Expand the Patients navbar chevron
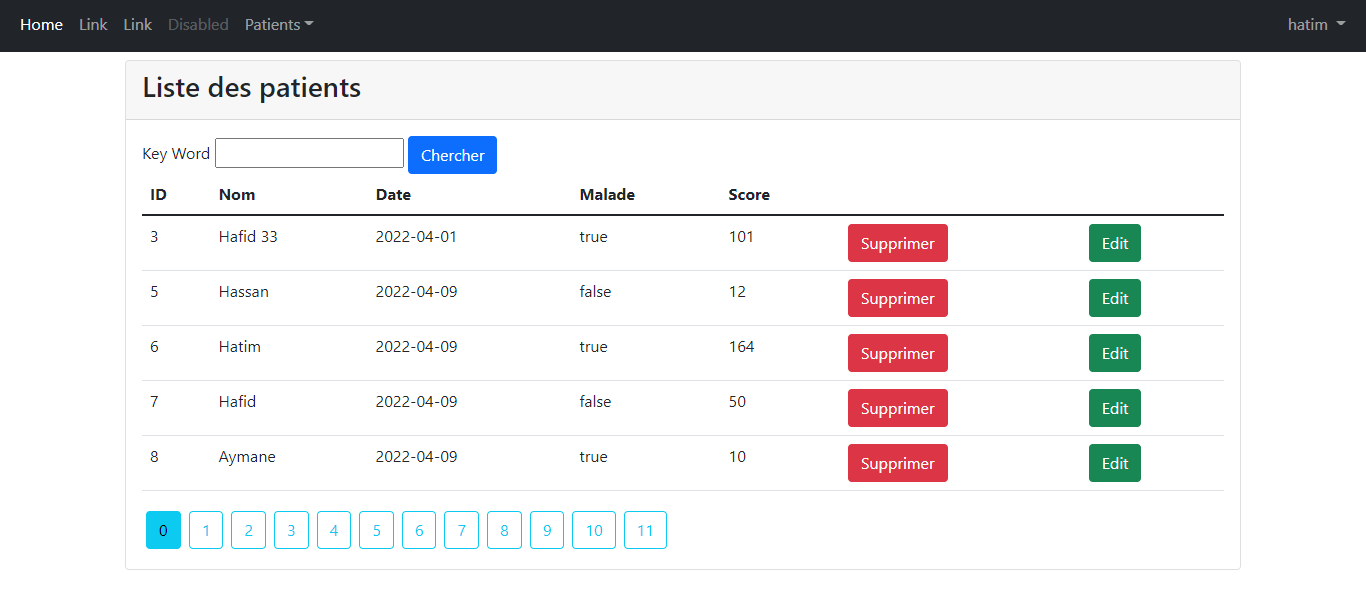1366x589 pixels. [308, 24]
